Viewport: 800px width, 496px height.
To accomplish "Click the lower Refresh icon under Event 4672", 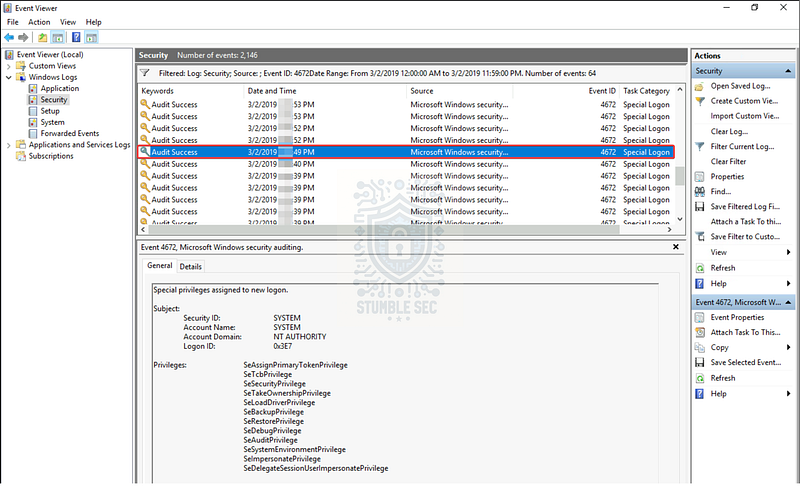I will click(x=699, y=378).
